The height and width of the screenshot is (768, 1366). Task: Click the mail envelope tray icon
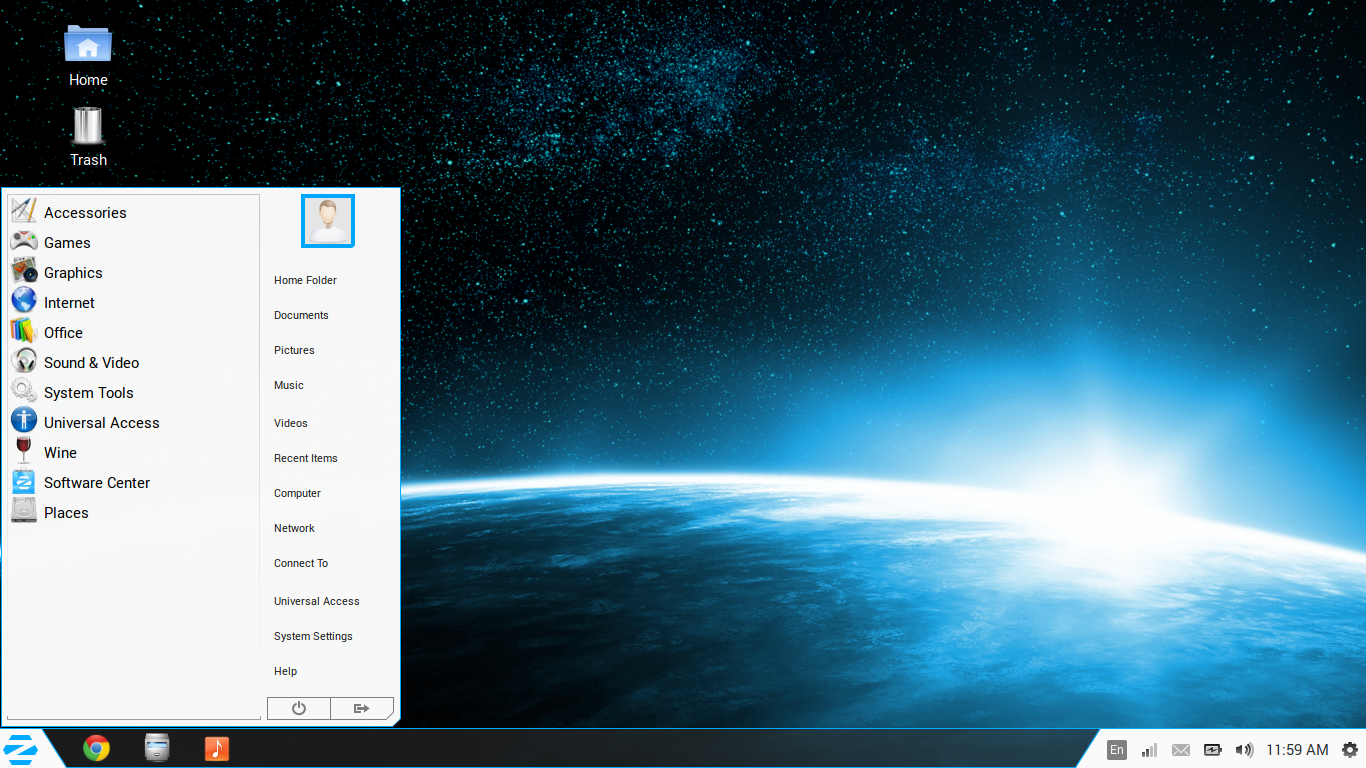tap(1181, 750)
